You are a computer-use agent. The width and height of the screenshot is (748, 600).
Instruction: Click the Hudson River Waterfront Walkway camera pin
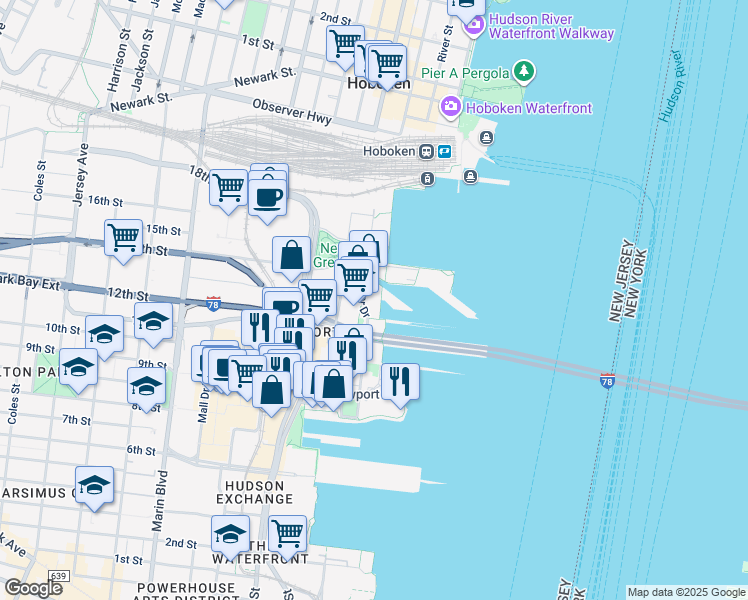point(475,25)
